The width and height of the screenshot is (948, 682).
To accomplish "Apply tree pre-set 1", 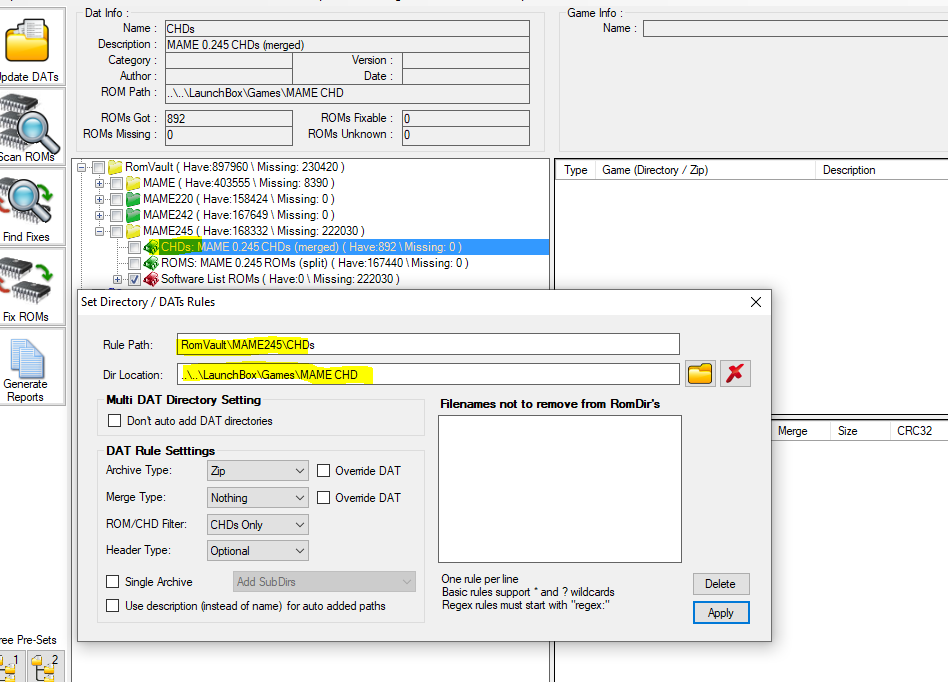I will [11, 666].
